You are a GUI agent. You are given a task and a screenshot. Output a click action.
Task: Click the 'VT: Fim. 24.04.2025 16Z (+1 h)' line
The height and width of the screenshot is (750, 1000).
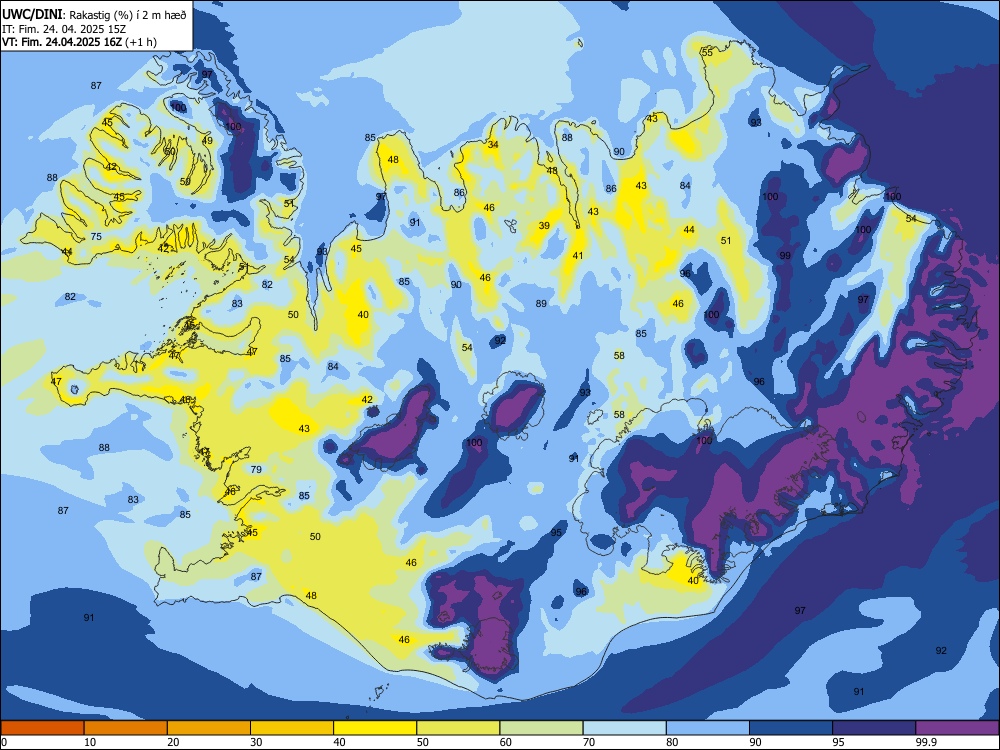point(79,42)
